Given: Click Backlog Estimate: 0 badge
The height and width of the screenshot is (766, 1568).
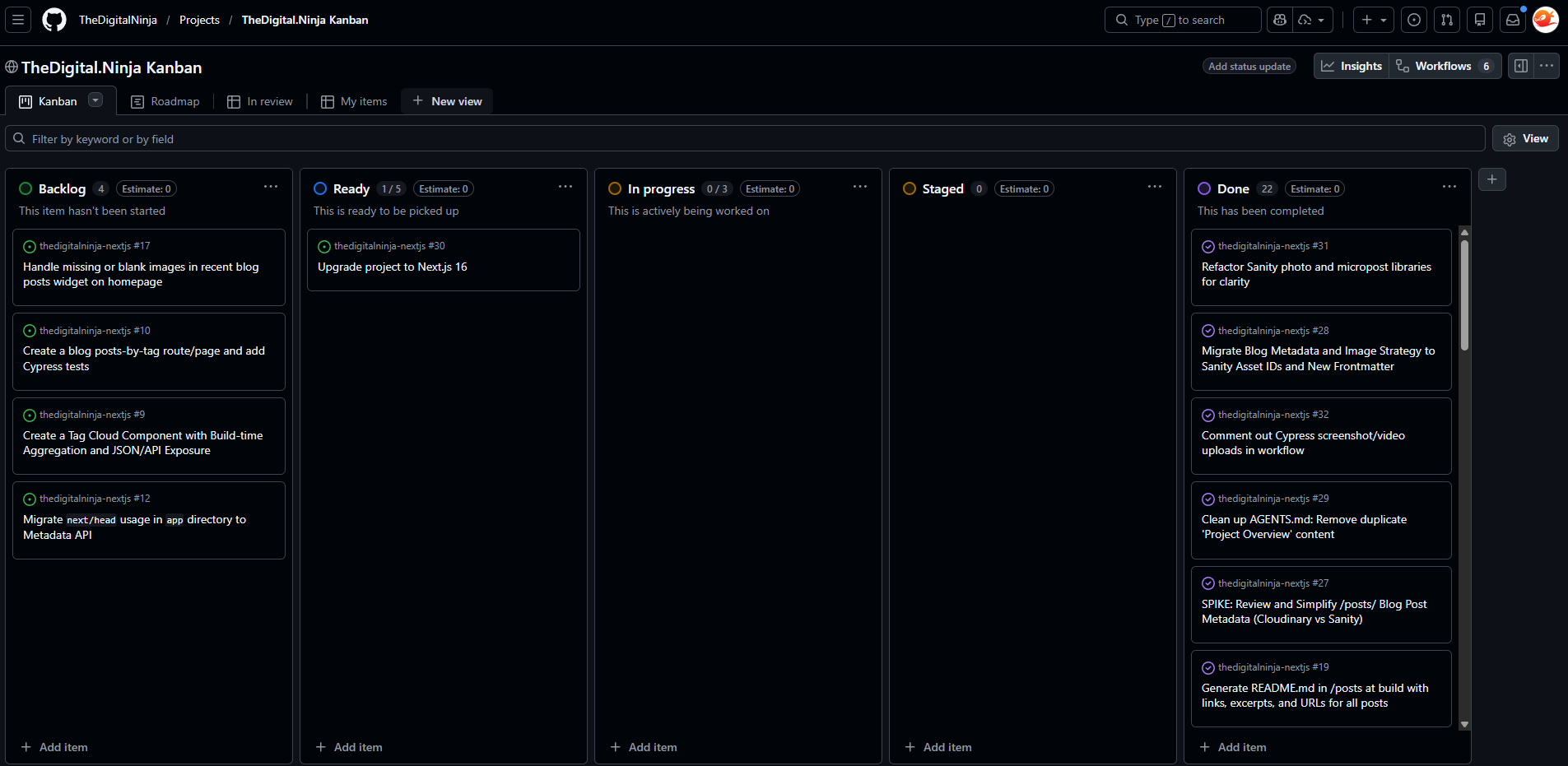Looking at the screenshot, I should click(147, 188).
